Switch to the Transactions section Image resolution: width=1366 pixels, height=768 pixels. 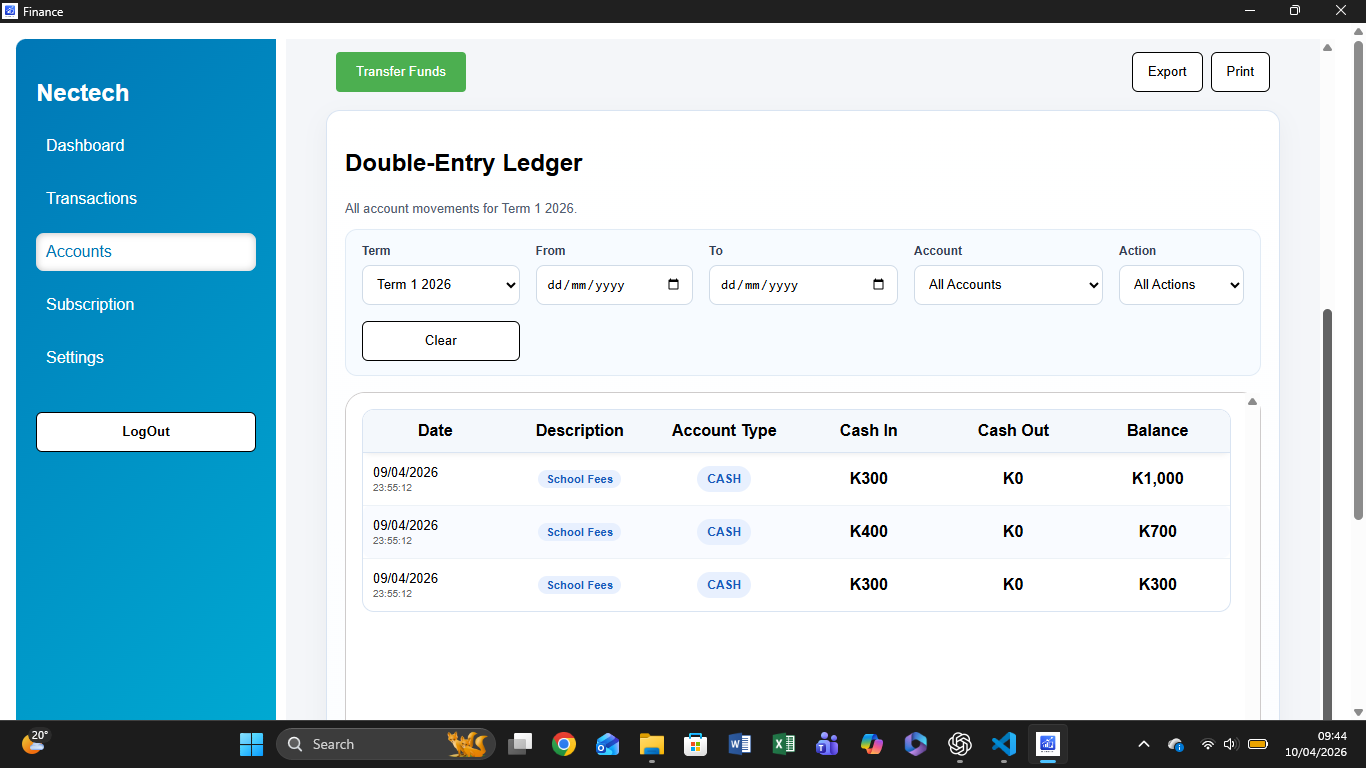[x=91, y=198]
